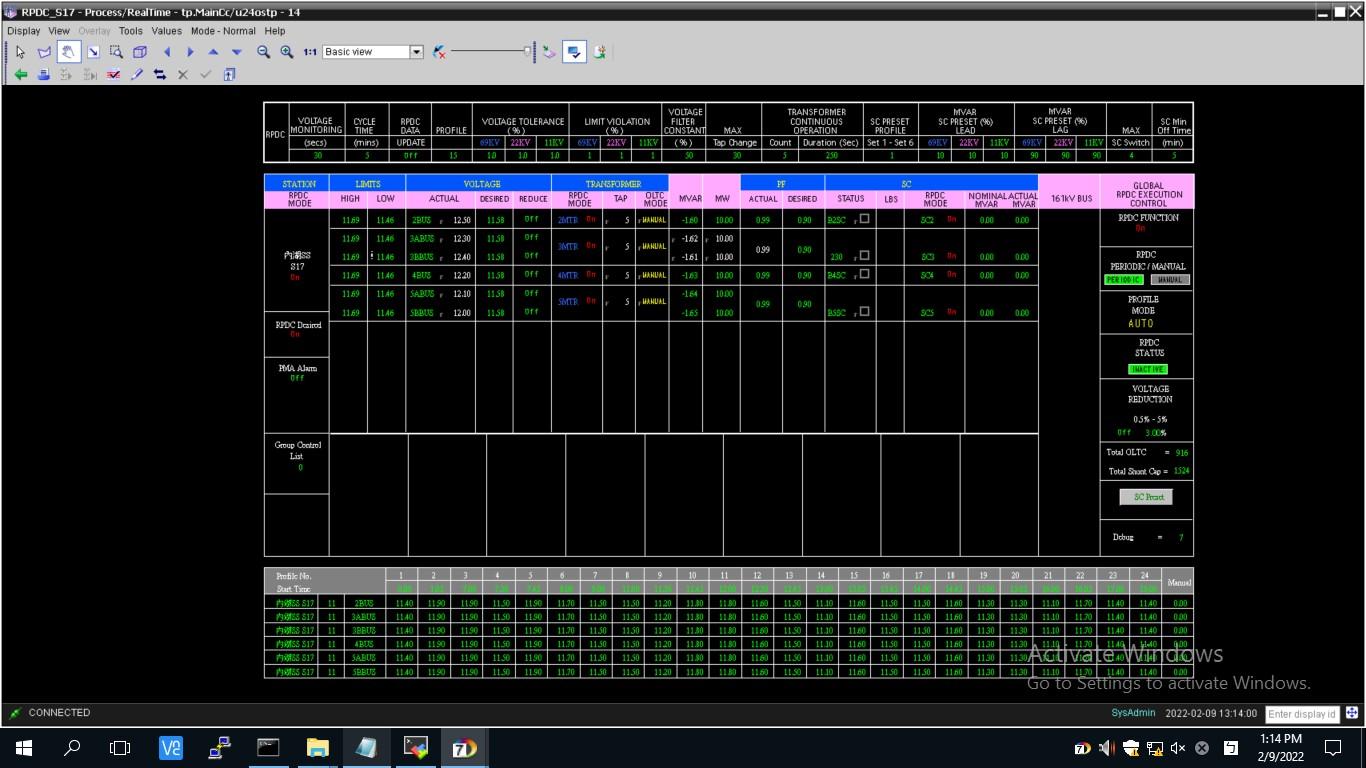Click the toolbar icon right of slider
This screenshot has width=1366, height=768.
(x=549, y=52)
